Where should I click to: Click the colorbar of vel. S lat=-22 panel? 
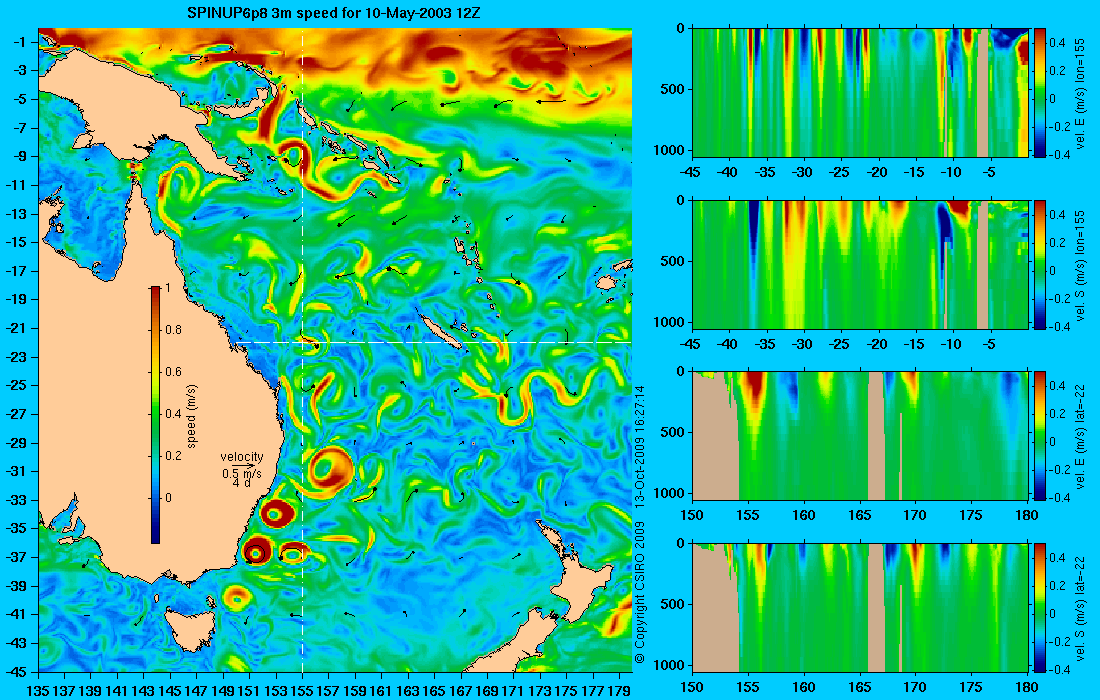click(x=1039, y=607)
